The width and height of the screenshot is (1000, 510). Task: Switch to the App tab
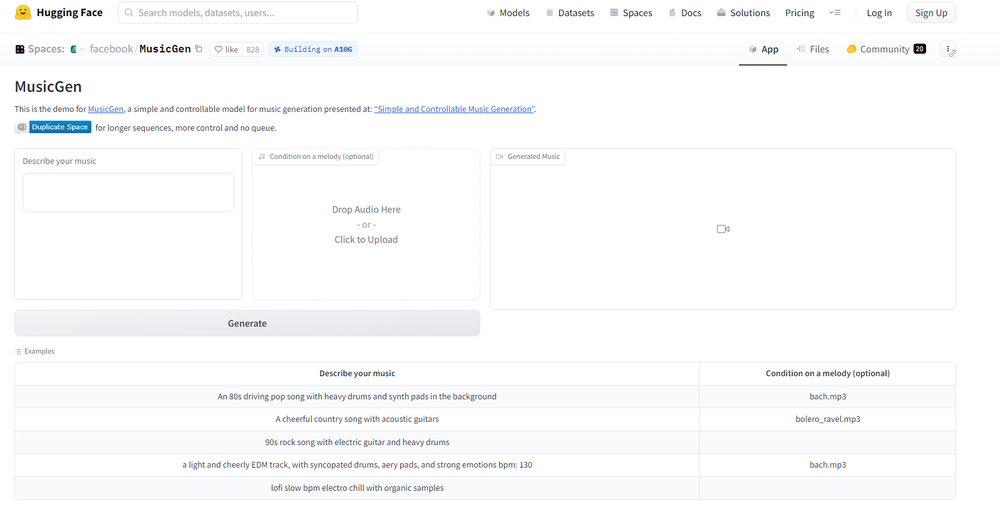763,49
